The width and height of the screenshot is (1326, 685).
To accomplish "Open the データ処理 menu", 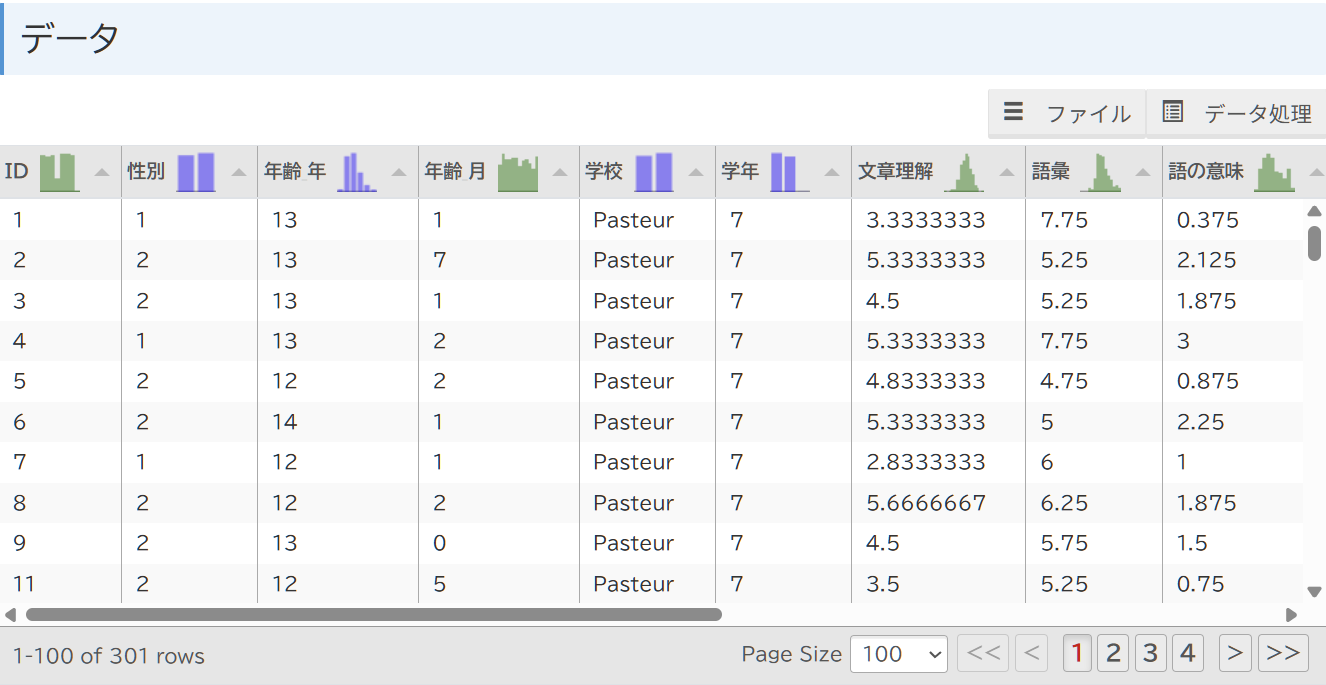I will coord(1236,113).
